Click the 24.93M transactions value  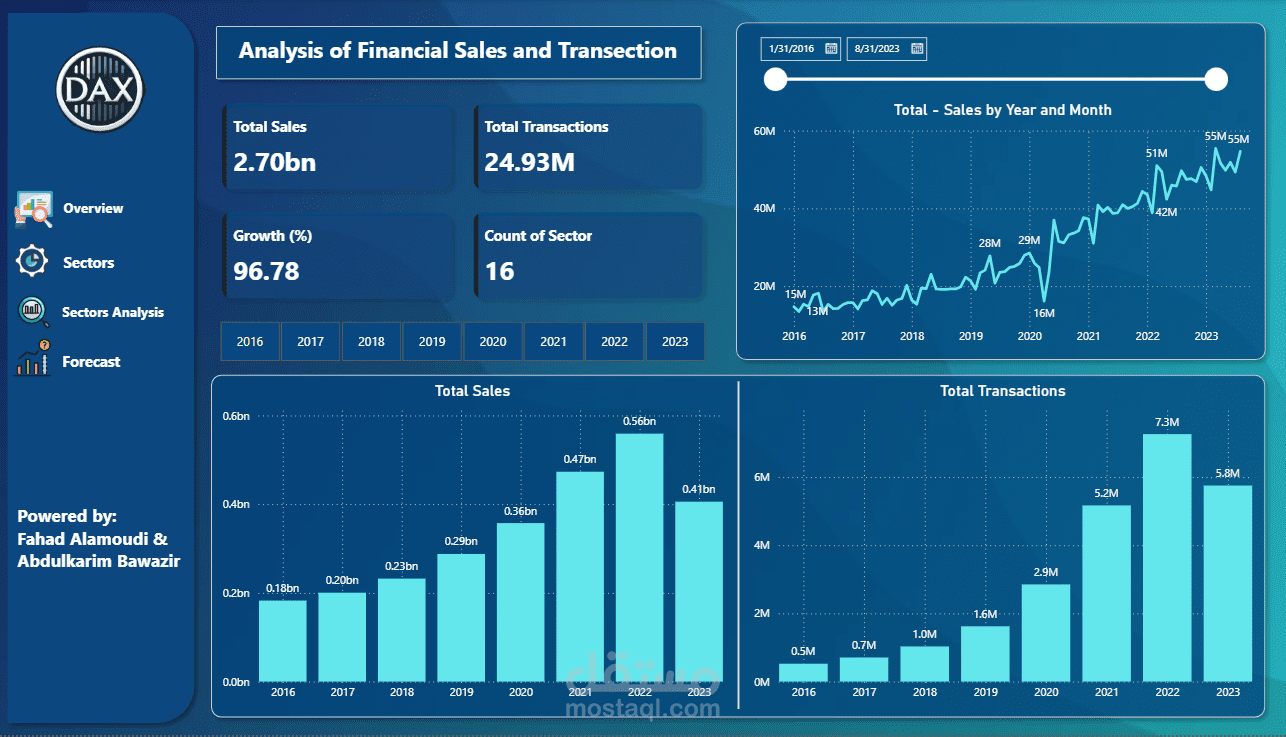529,162
